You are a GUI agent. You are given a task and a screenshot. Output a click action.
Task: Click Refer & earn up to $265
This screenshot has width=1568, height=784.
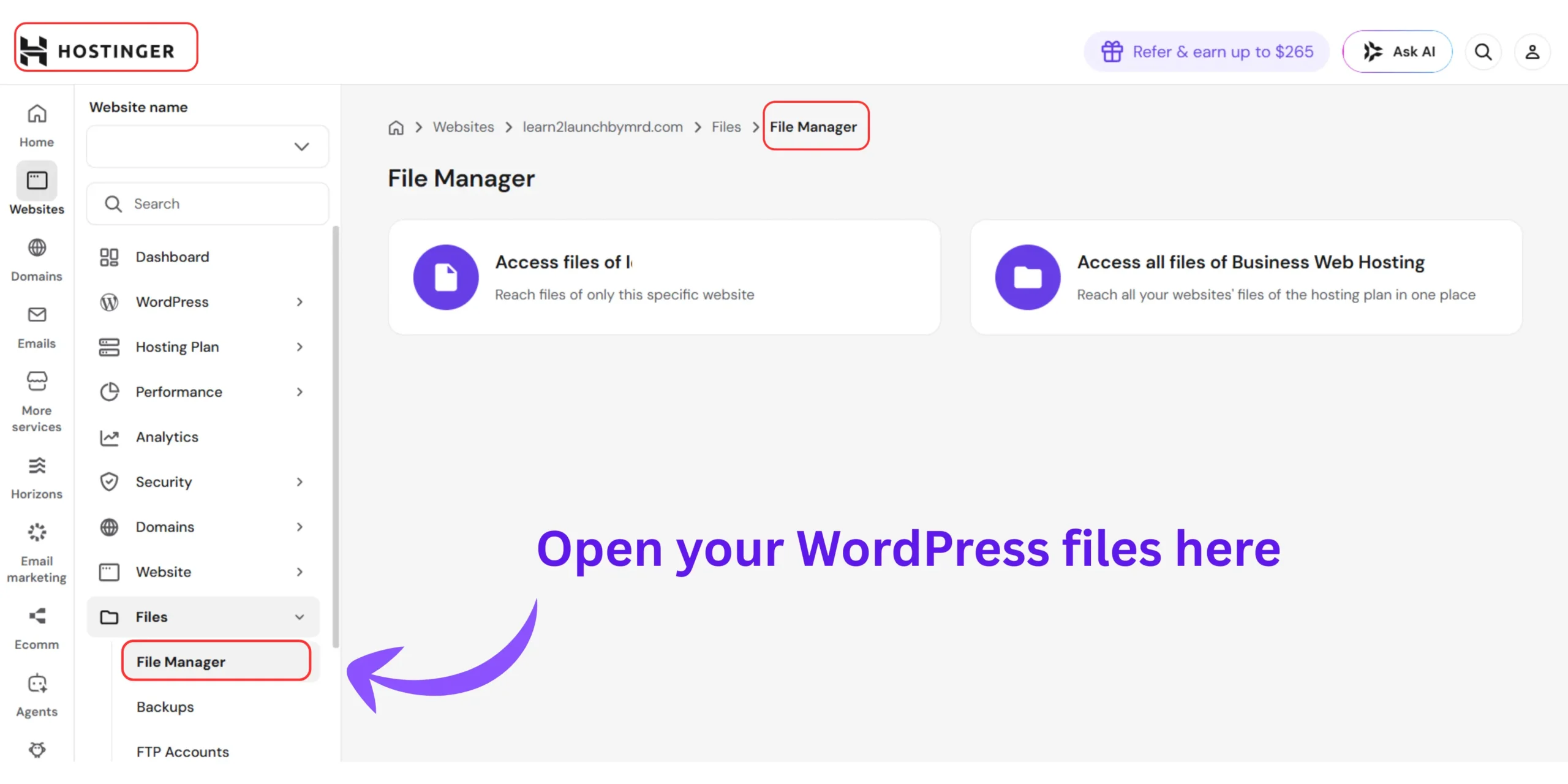(x=1207, y=51)
